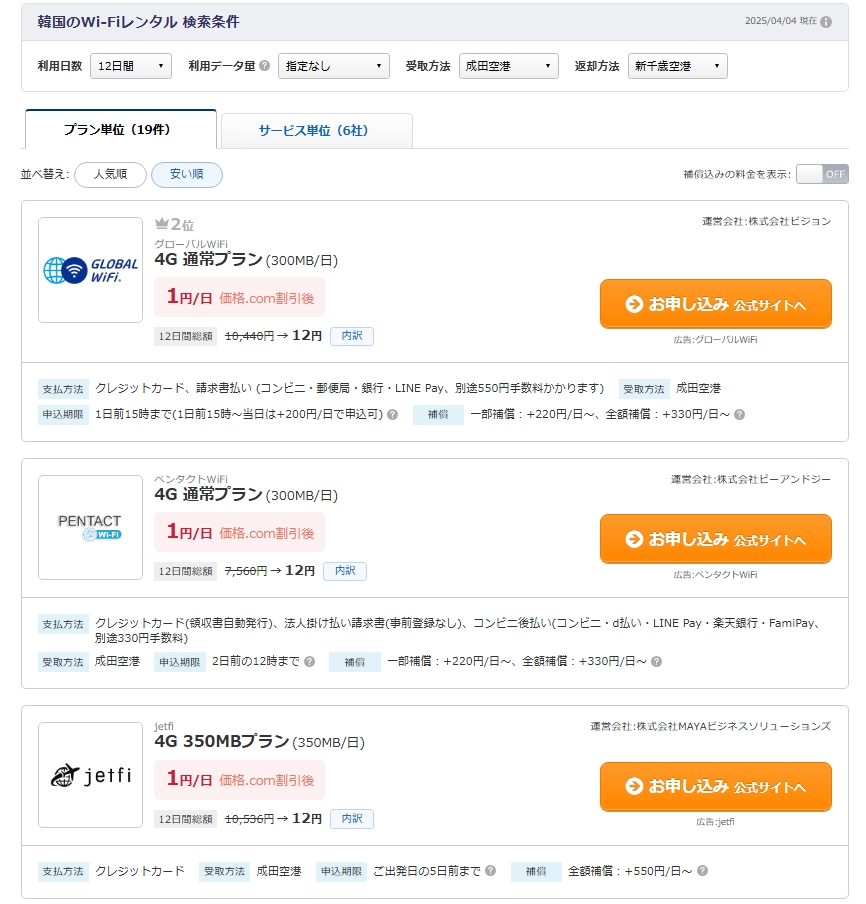Open 内訳 for the jetfi plan
Image resolution: width=866 pixels, height=904 pixels.
click(352, 819)
